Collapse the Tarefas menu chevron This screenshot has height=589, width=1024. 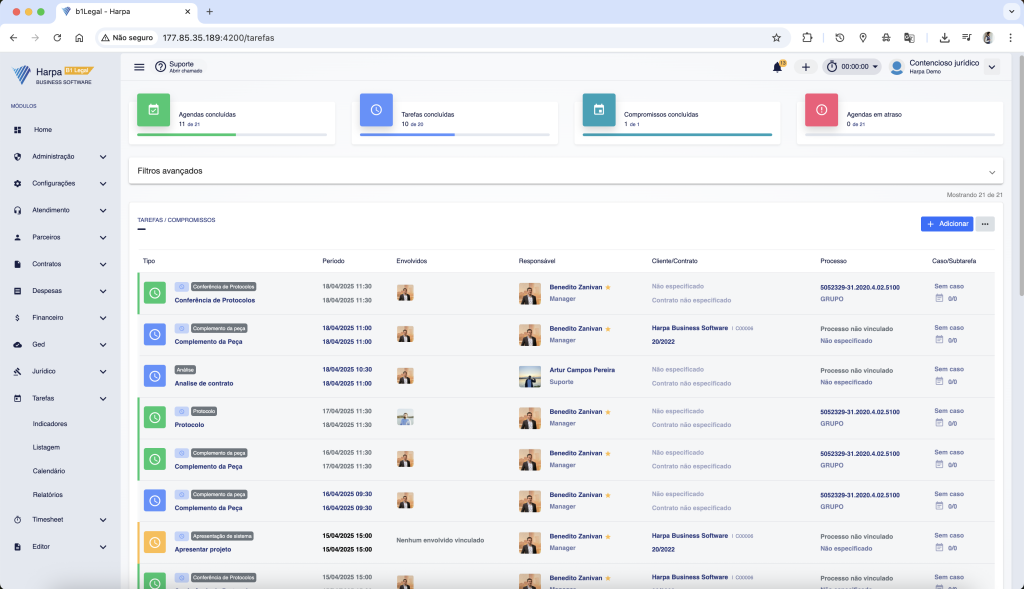click(x=103, y=398)
